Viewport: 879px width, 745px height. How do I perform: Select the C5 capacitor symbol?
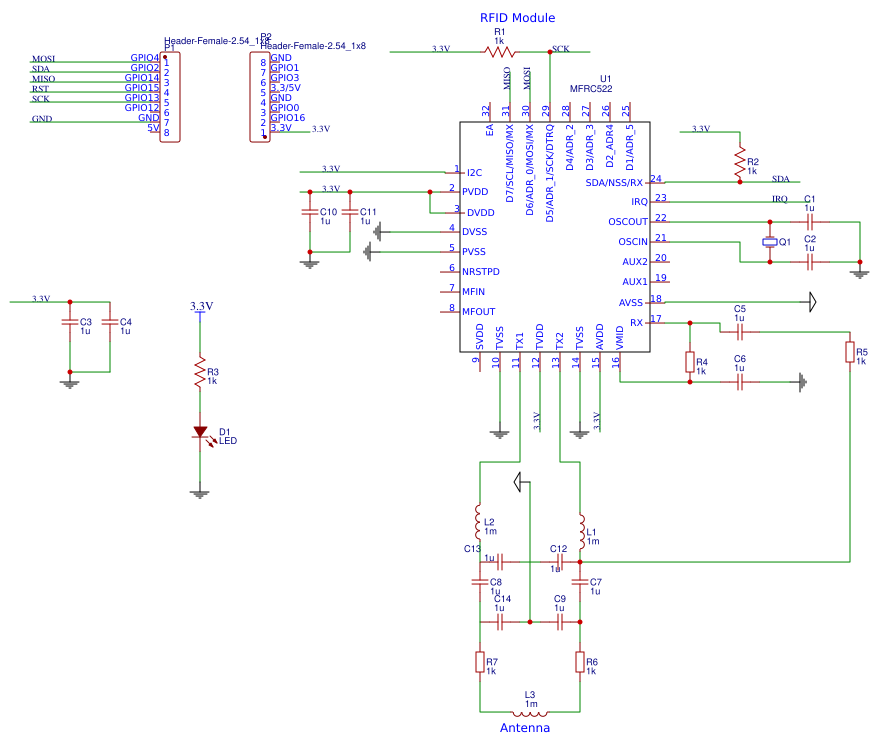(x=740, y=332)
